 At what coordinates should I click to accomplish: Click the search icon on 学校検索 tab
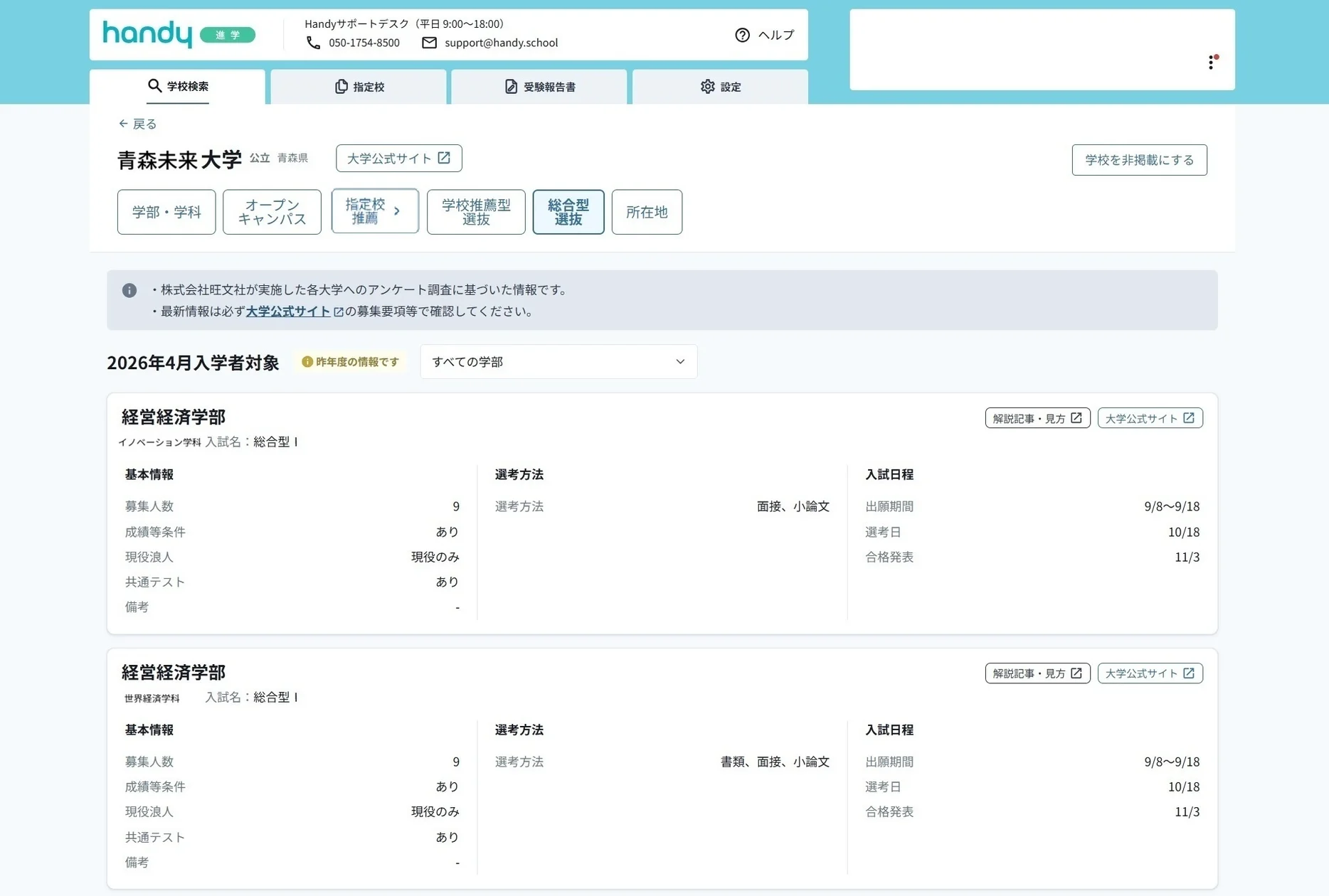coord(154,86)
